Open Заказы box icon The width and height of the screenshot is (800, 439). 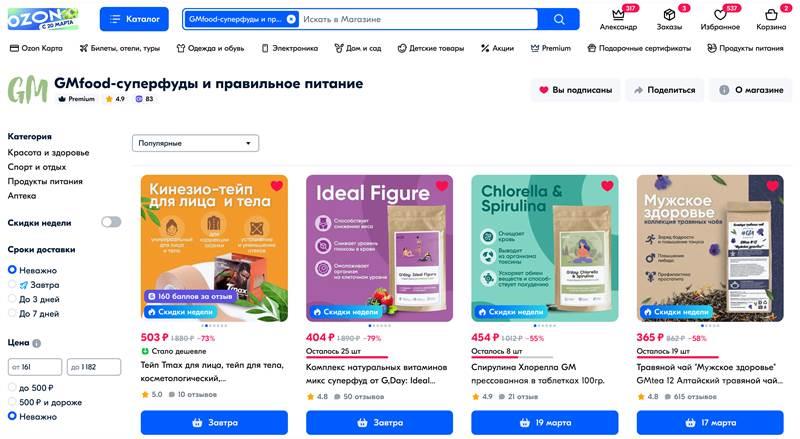[x=669, y=14]
